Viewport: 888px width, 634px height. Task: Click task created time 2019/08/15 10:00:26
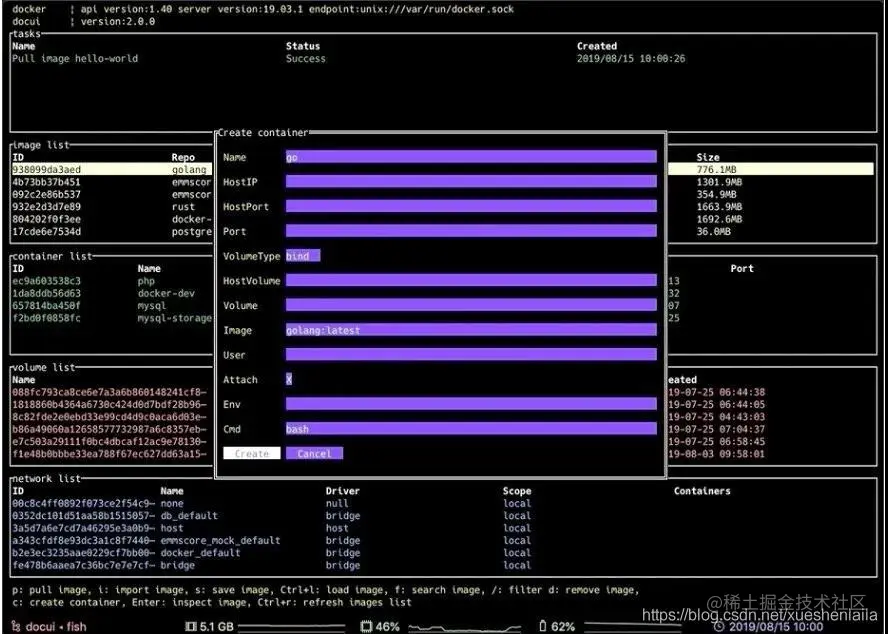[x=631, y=58]
